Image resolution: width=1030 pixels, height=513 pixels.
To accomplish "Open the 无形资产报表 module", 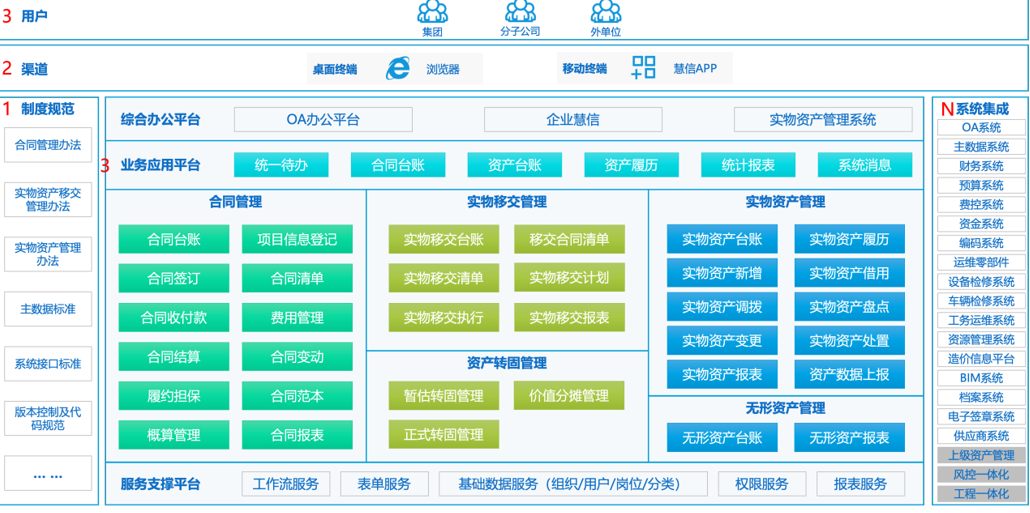I will pos(849,437).
